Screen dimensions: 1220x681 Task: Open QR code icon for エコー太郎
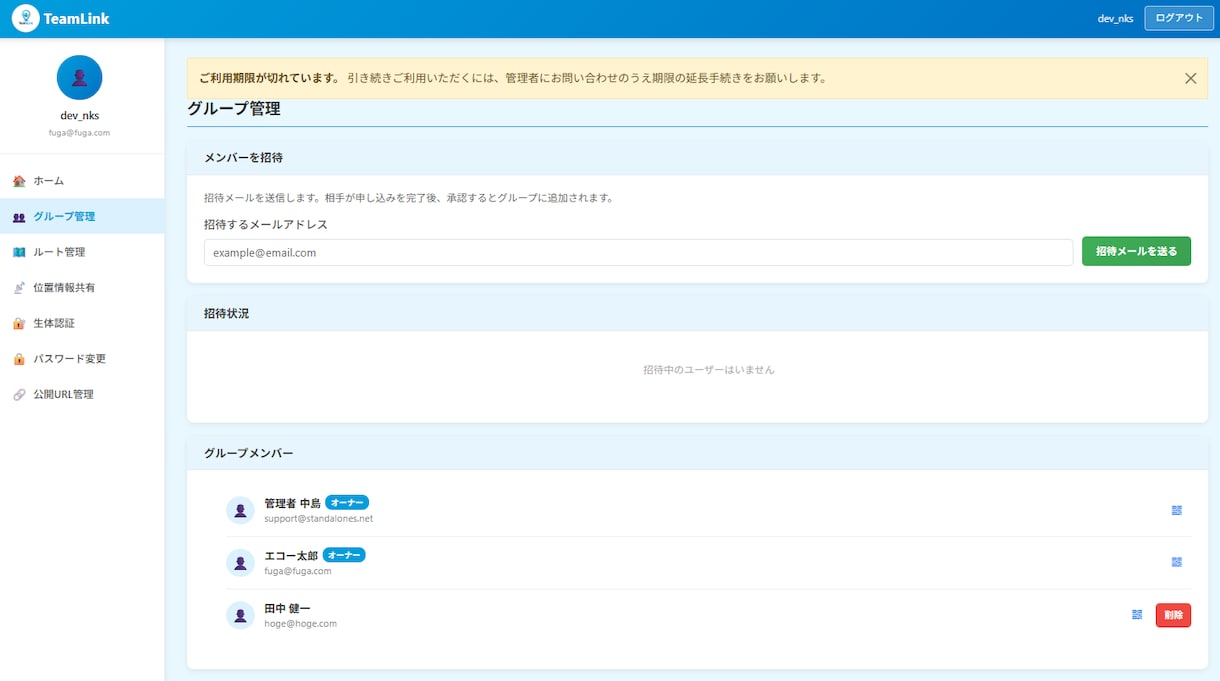tap(1177, 562)
